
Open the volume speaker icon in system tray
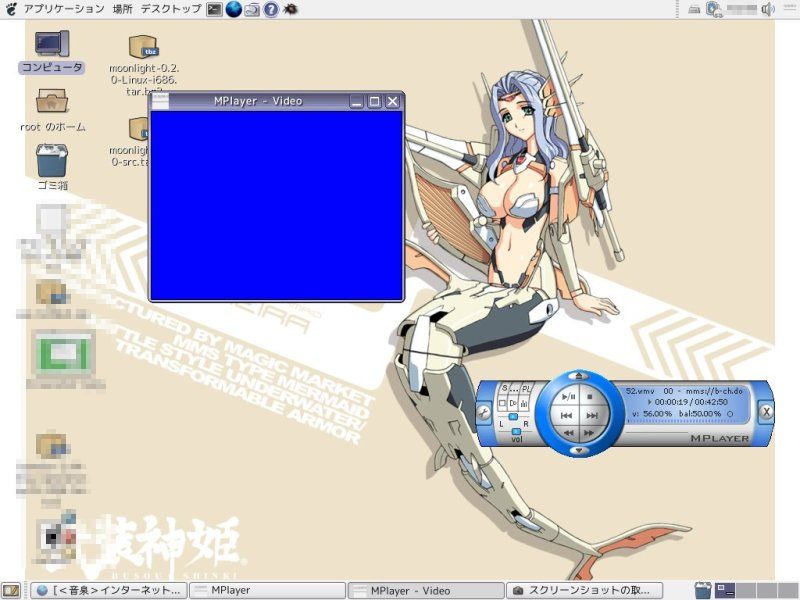768,9
